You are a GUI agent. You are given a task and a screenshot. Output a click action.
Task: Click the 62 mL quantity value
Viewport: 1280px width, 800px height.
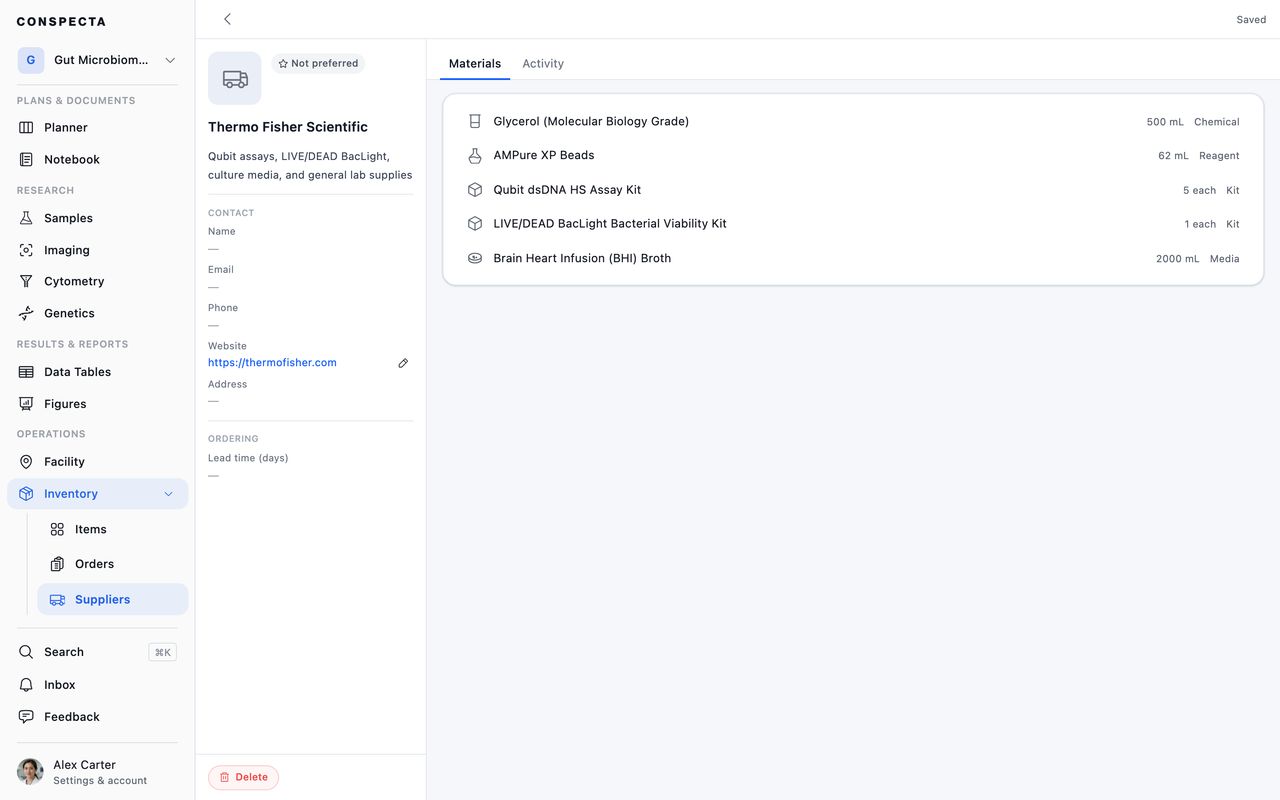click(x=1174, y=156)
